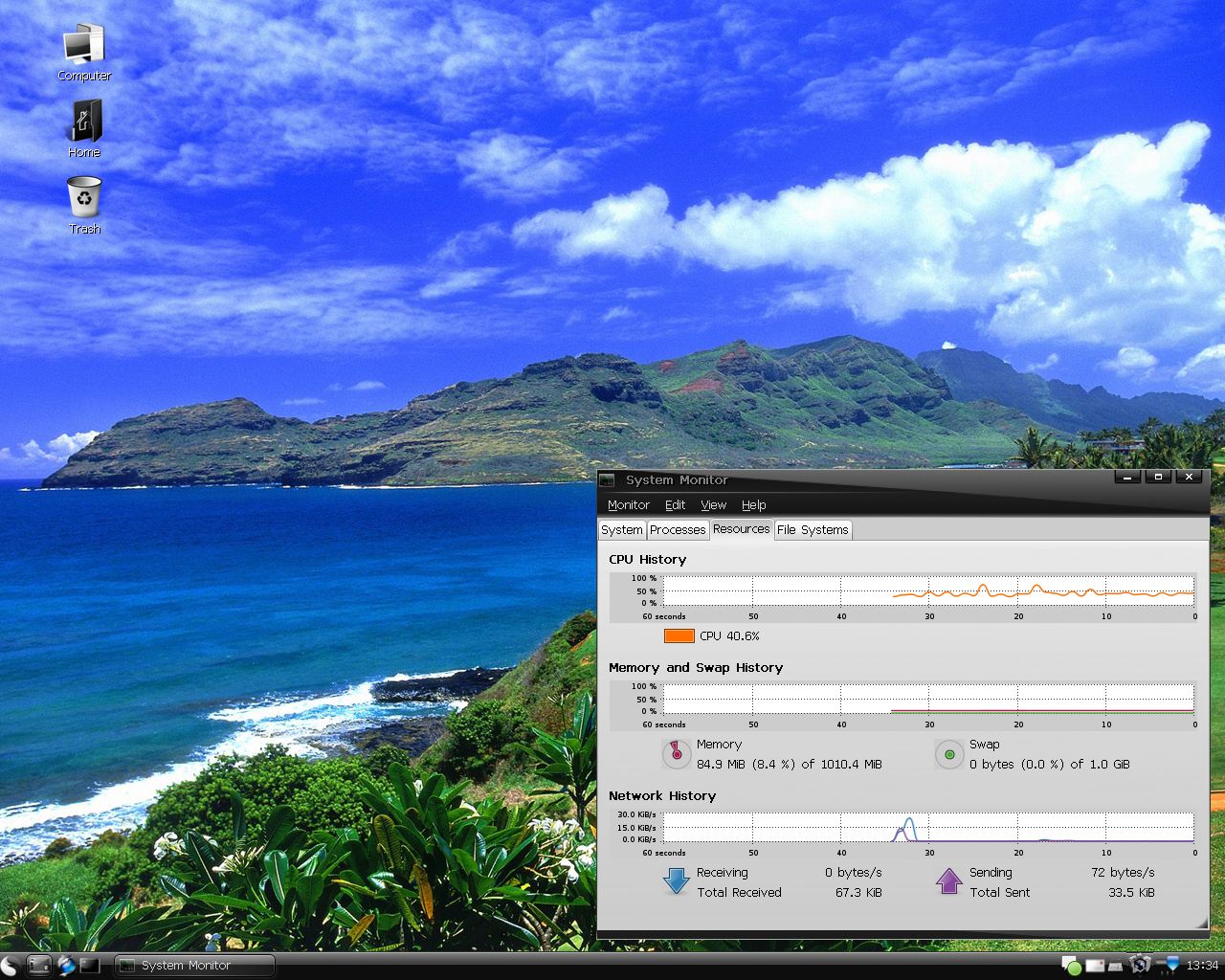Open the Help menu
This screenshot has height=980, width=1225.
click(754, 504)
